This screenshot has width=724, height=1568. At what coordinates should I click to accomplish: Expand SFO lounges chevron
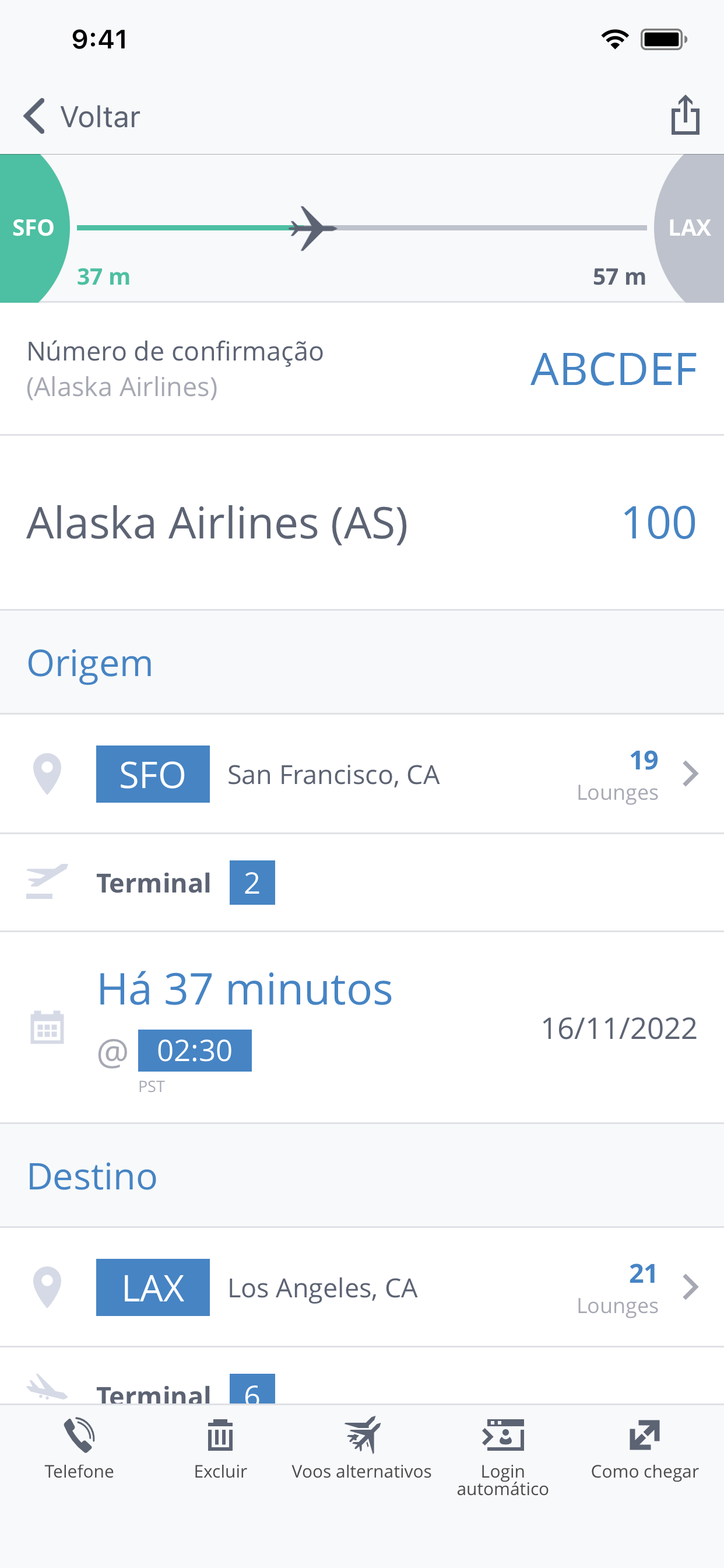coord(690,773)
